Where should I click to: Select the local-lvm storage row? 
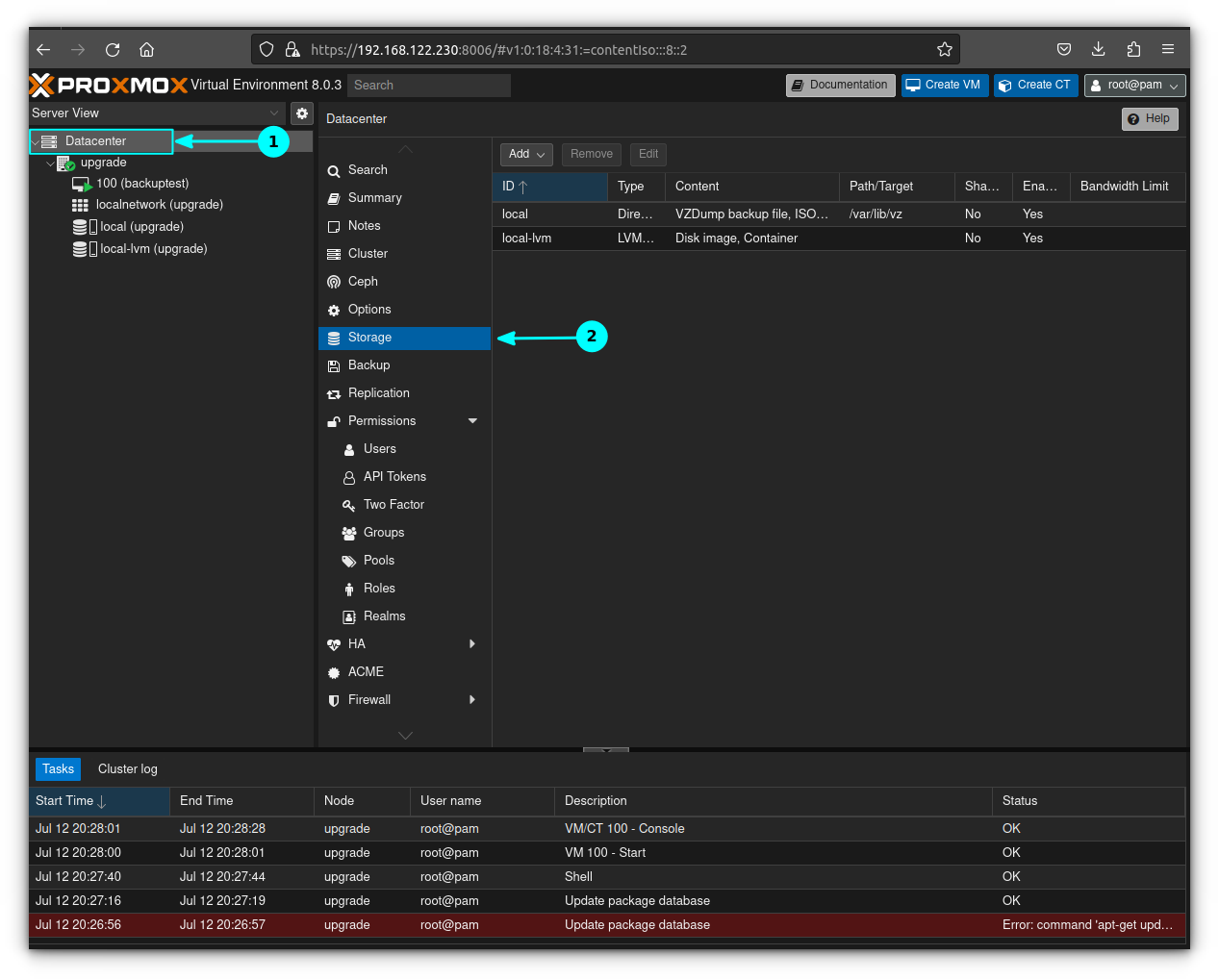coord(839,239)
